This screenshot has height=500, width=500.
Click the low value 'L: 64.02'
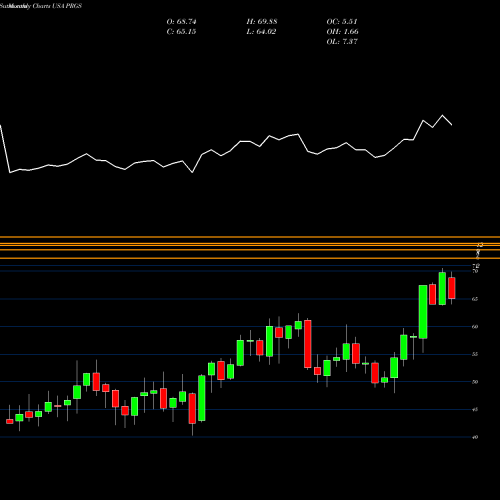click(x=261, y=32)
